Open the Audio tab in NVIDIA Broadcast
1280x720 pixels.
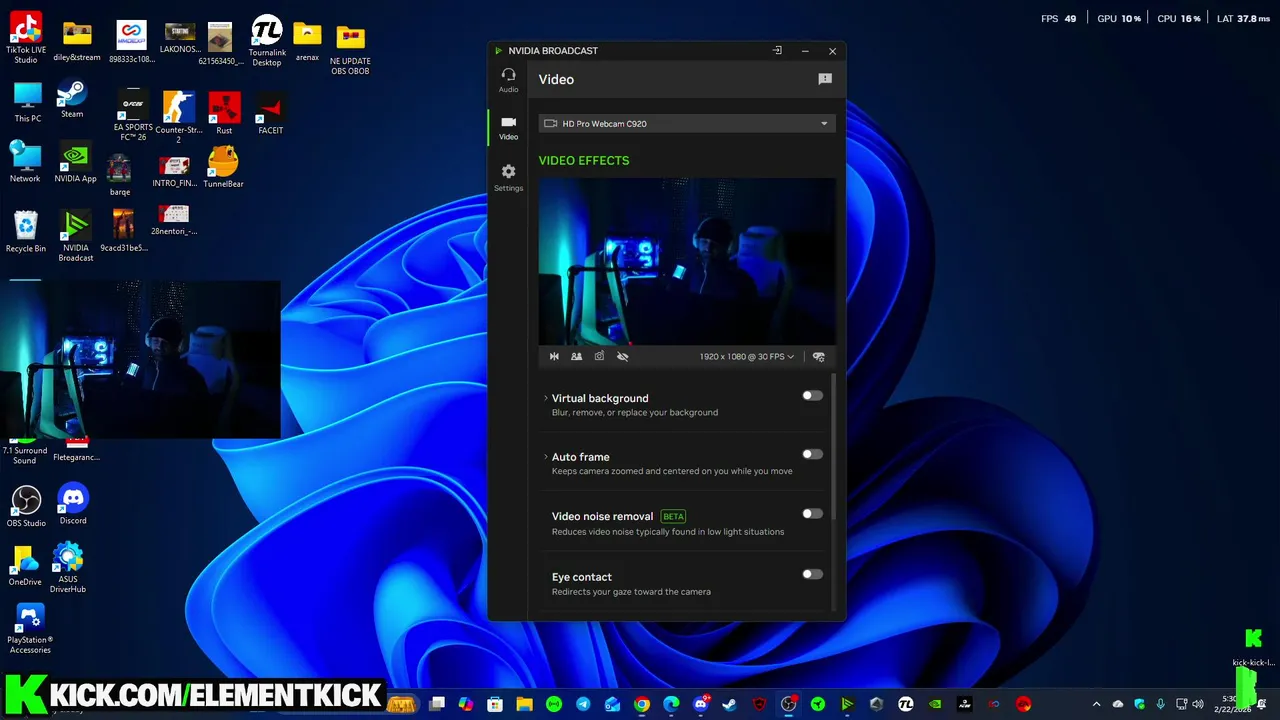coord(508,80)
